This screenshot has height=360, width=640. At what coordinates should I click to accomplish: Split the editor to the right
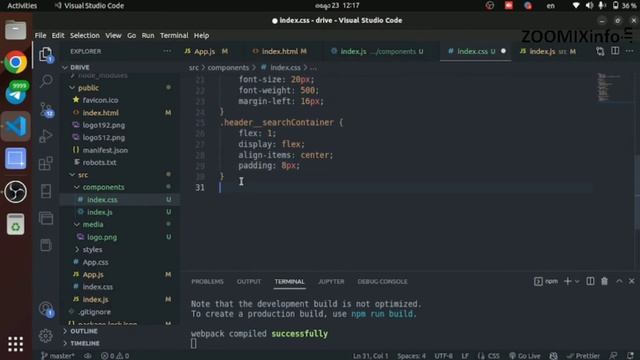tap(615, 51)
